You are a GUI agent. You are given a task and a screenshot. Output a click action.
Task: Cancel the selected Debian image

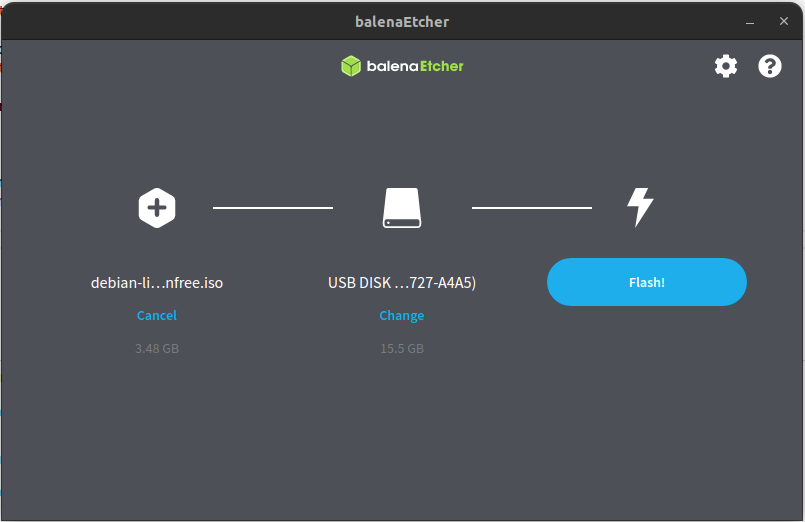coord(157,315)
